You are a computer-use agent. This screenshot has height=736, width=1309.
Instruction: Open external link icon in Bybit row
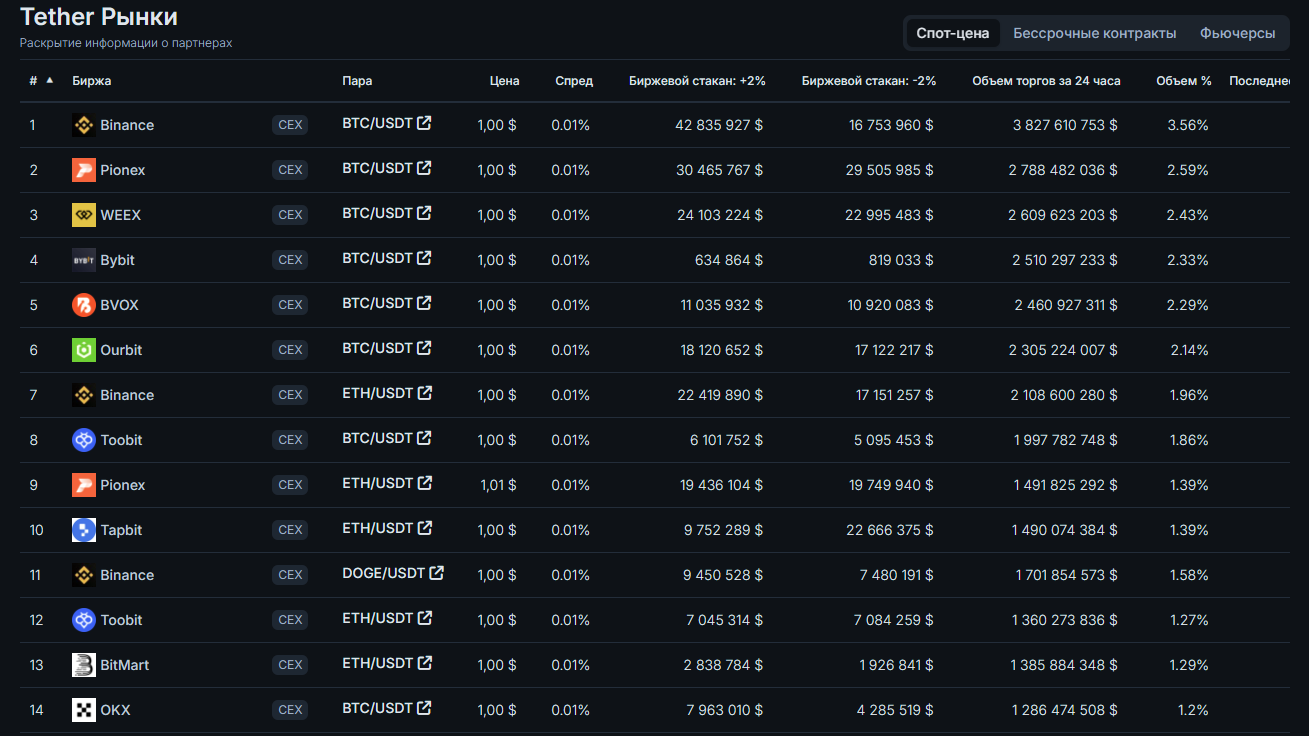[x=425, y=258]
